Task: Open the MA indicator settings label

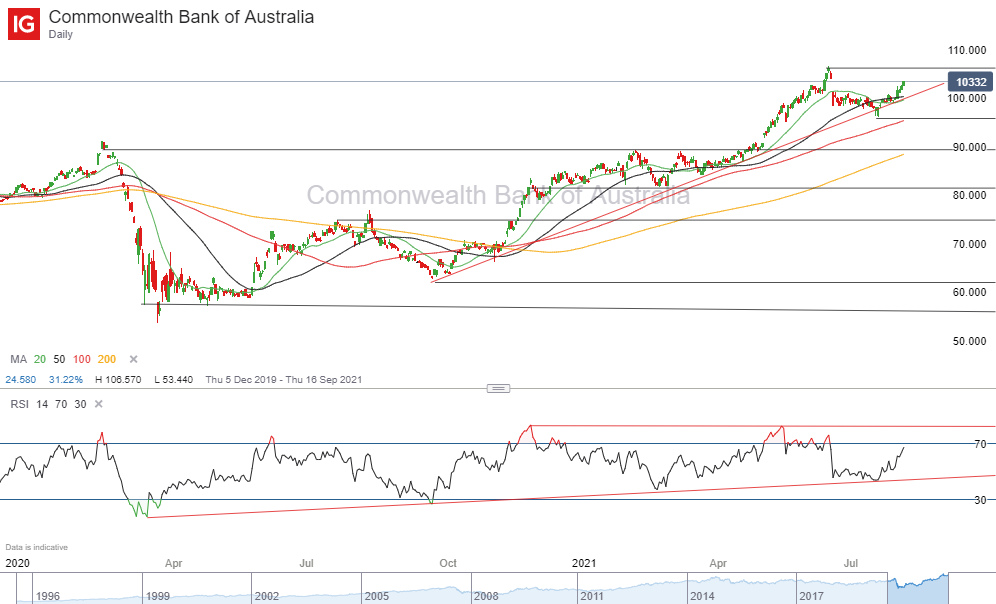Action: click(x=18, y=359)
